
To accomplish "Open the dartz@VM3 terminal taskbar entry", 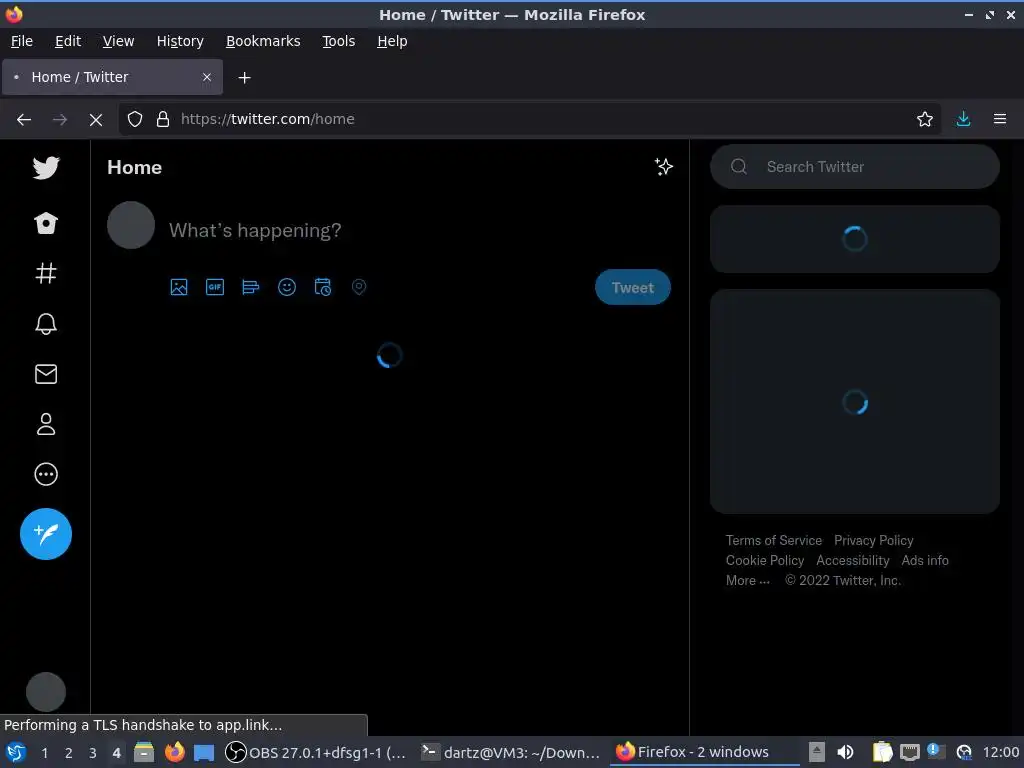I will tap(511, 752).
